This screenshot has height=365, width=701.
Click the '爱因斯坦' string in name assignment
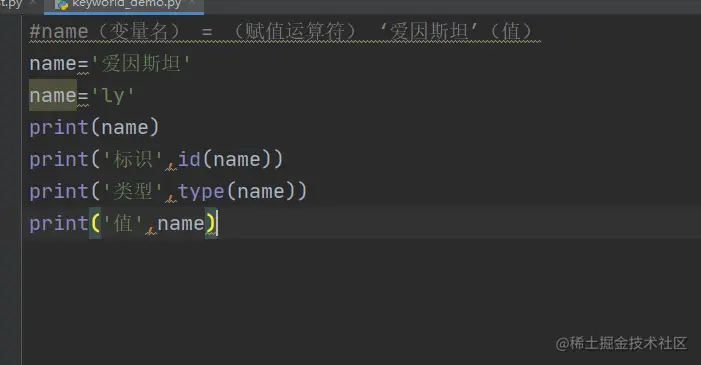(x=140, y=64)
